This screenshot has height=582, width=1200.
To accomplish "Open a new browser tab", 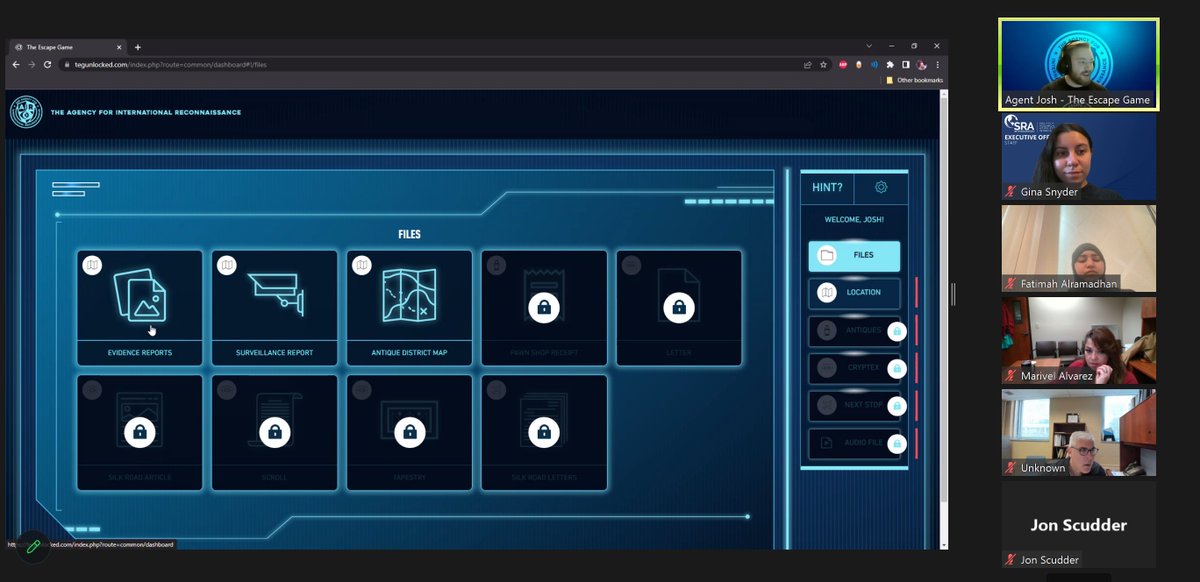I will pyautogui.click(x=138, y=47).
